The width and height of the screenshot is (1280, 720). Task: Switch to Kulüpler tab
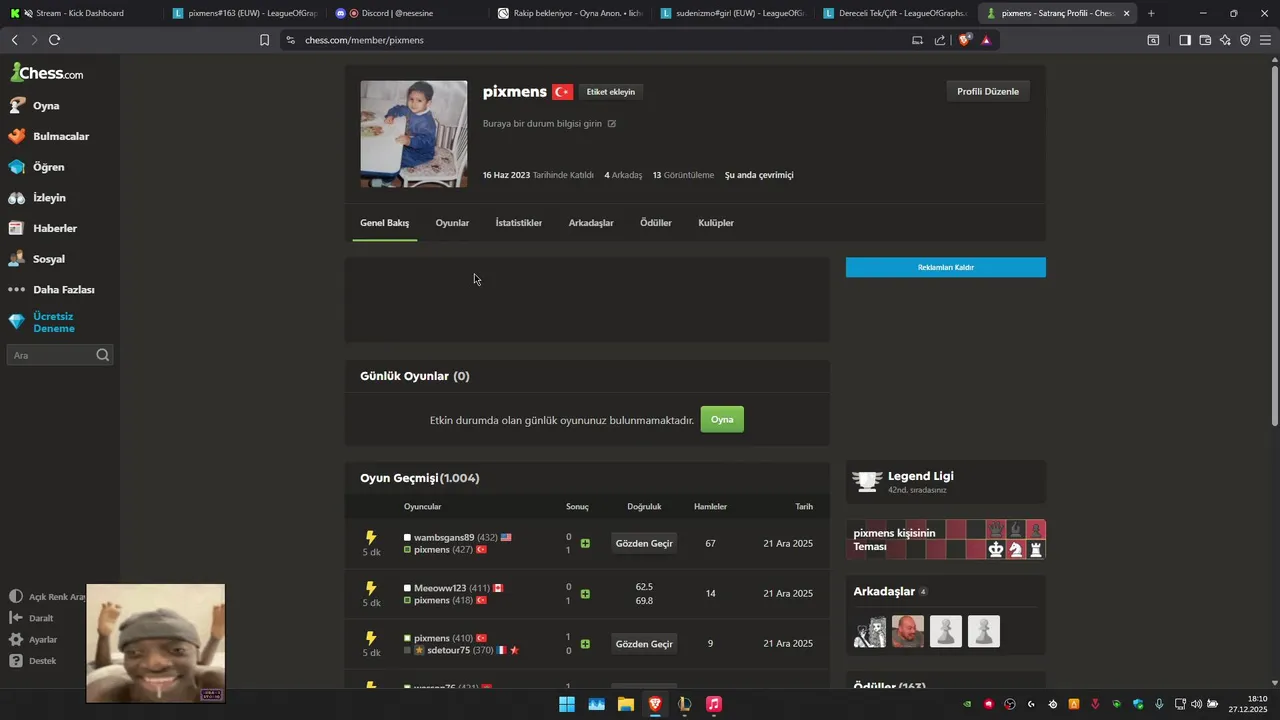pyautogui.click(x=716, y=223)
